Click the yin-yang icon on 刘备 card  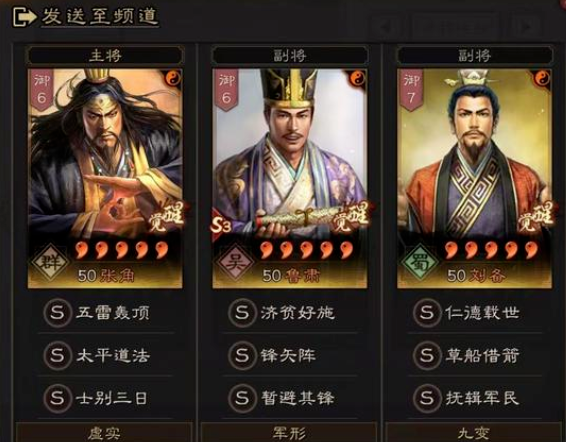[542, 78]
